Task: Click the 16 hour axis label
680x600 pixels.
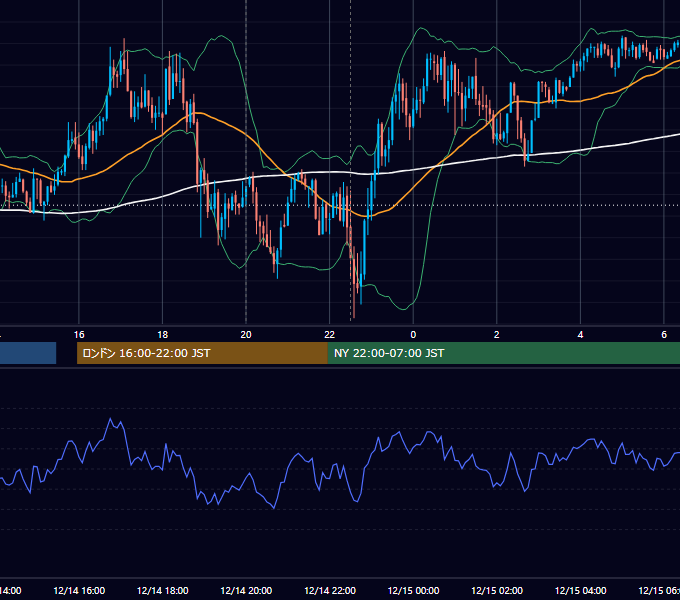Action: click(x=79, y=334)
